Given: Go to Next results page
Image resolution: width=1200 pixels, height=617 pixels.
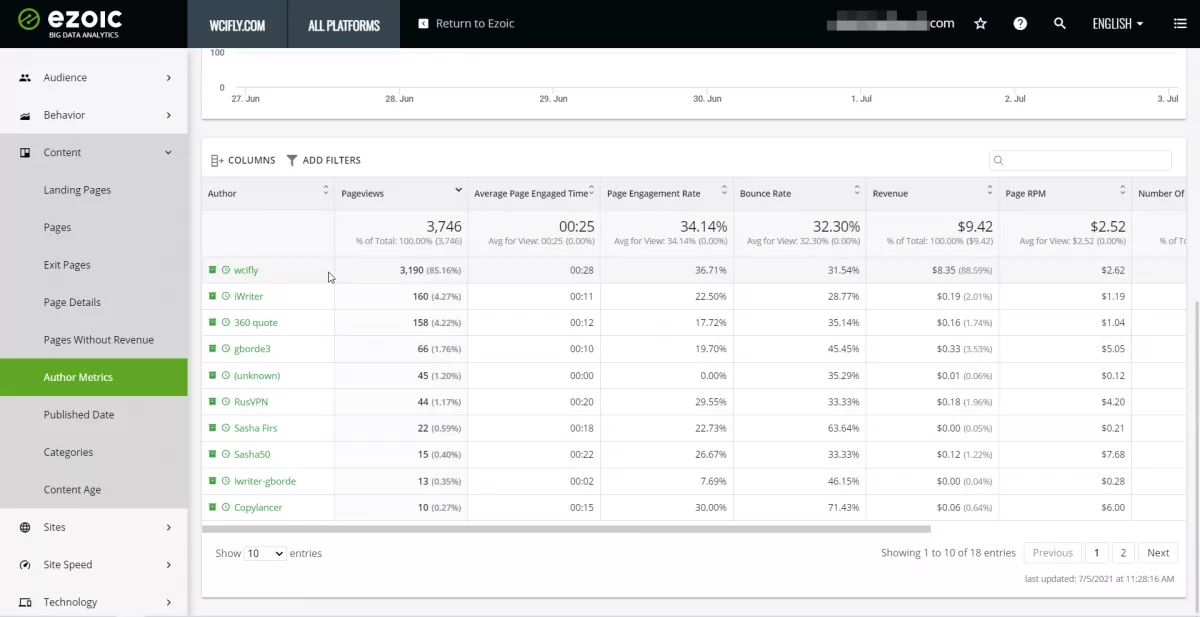Looking at the screenshot, I should point(1158,553).
